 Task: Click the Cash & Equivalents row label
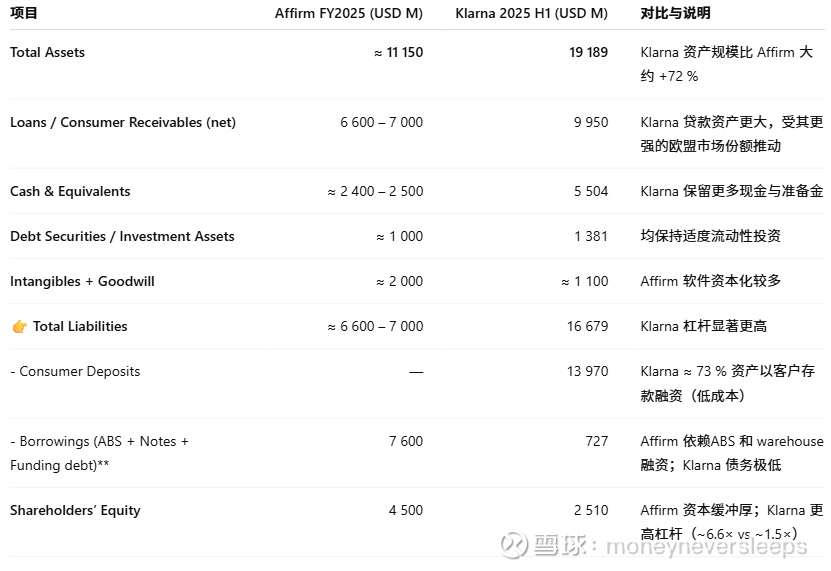[x=70, y=191]
